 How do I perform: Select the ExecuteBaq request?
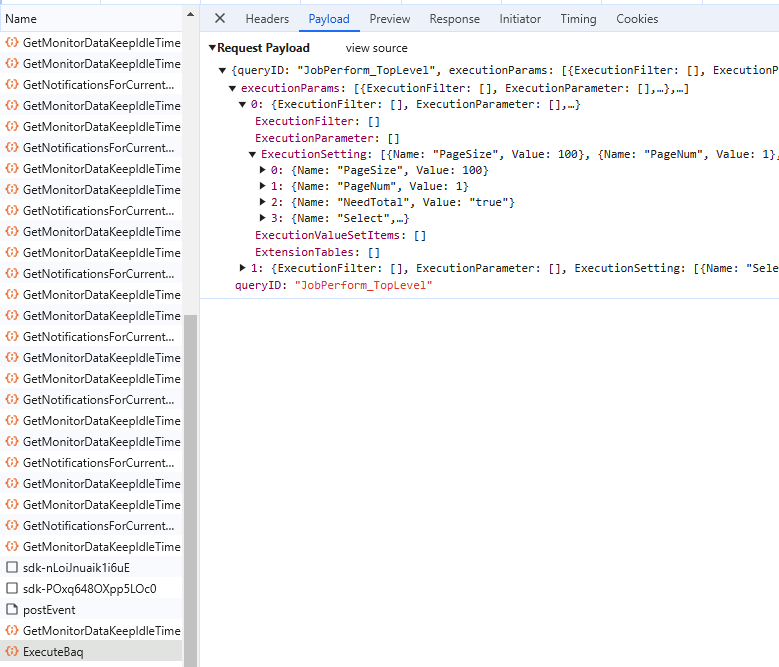(91, 651)
